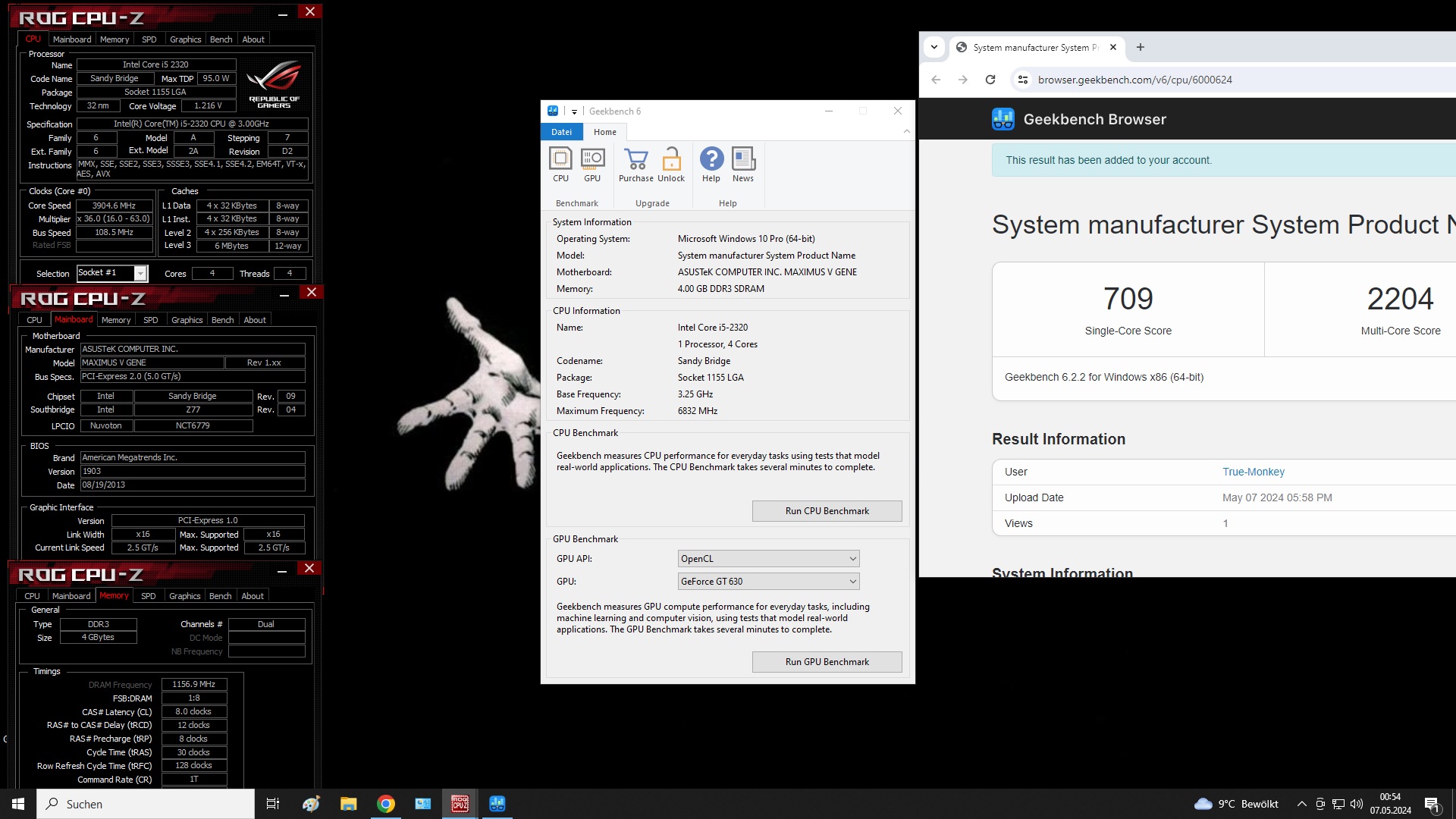Reload the Geekbench browser page
The height and width of the screenshot is (819, 1456).
[990, 80]
